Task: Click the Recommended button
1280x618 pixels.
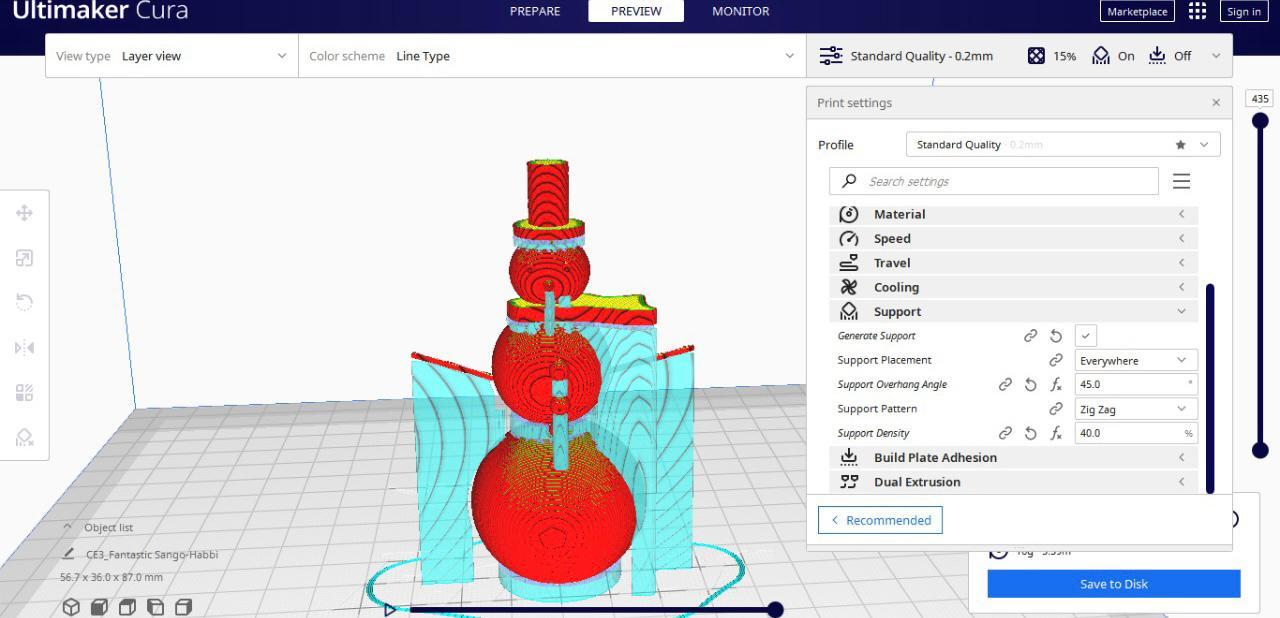Action: pos(880,520)
